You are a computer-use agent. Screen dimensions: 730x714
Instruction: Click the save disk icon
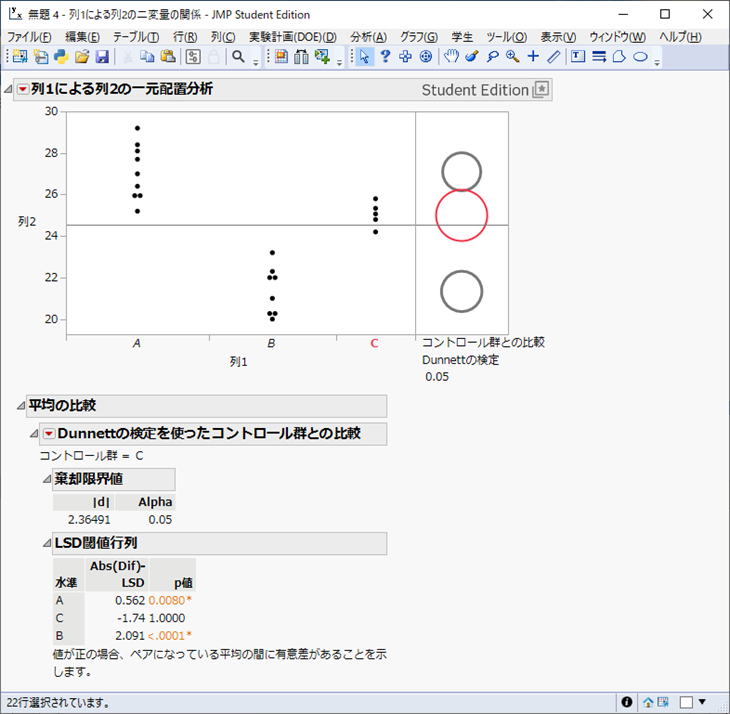[102, 57]
